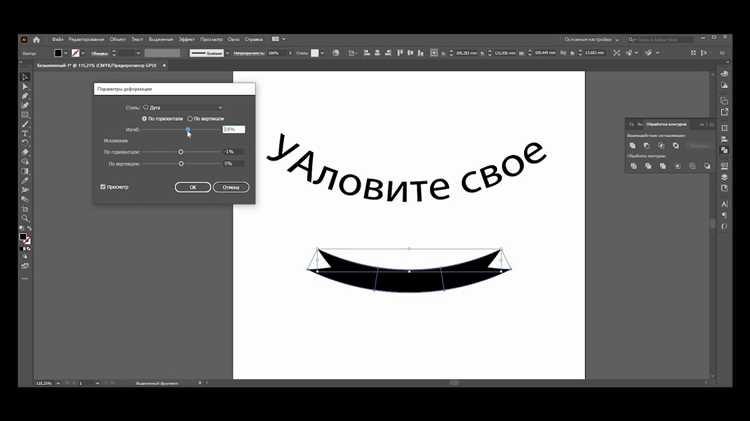Viewport: 750px width, 421px height.
Task: Click the bend percentage input field
Action: click(233, 130)
